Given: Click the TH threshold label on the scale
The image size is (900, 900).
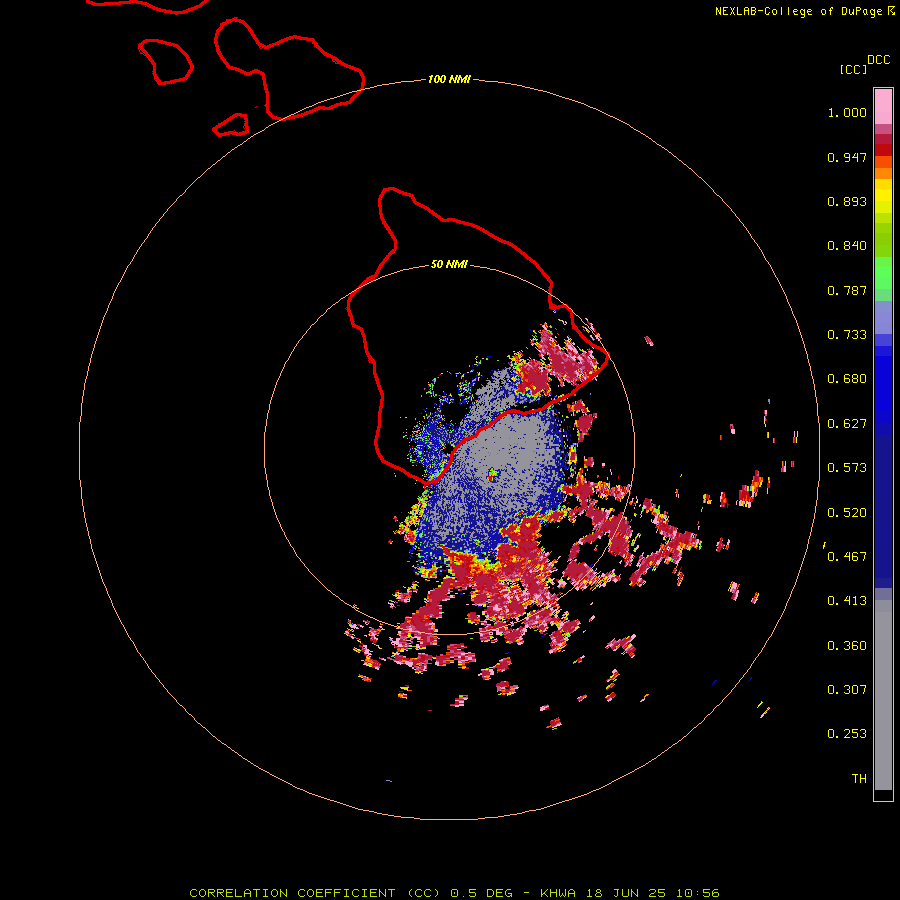Looking at the screenshot, I should coord(859,779).
